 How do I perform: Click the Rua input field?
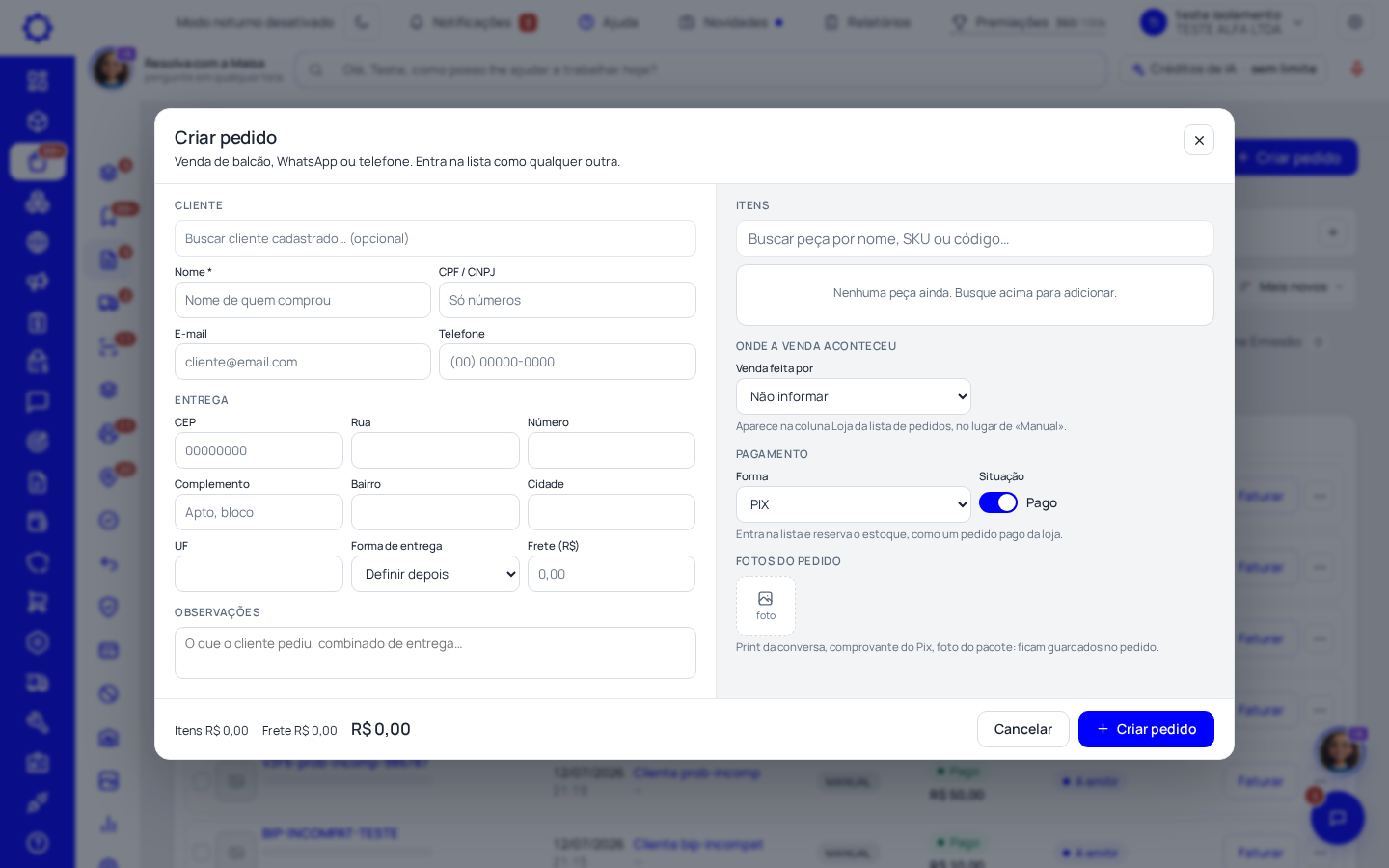[435, 450]
